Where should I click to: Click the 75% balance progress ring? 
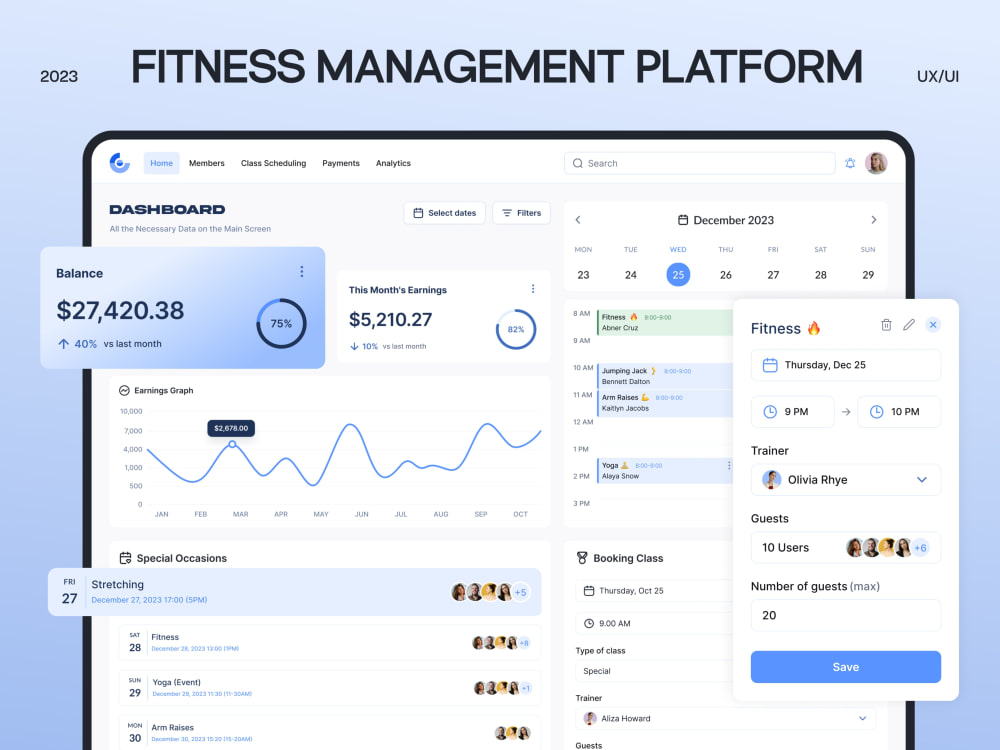[x=281, y=323]
